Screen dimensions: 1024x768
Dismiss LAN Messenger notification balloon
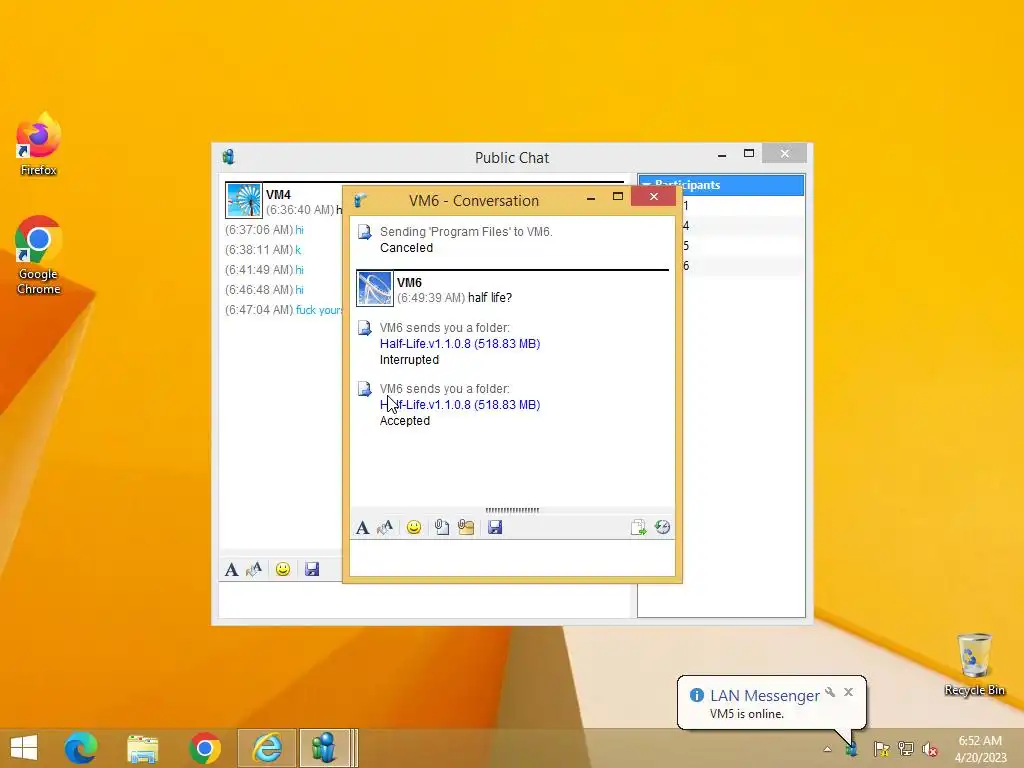pos(848,692)
